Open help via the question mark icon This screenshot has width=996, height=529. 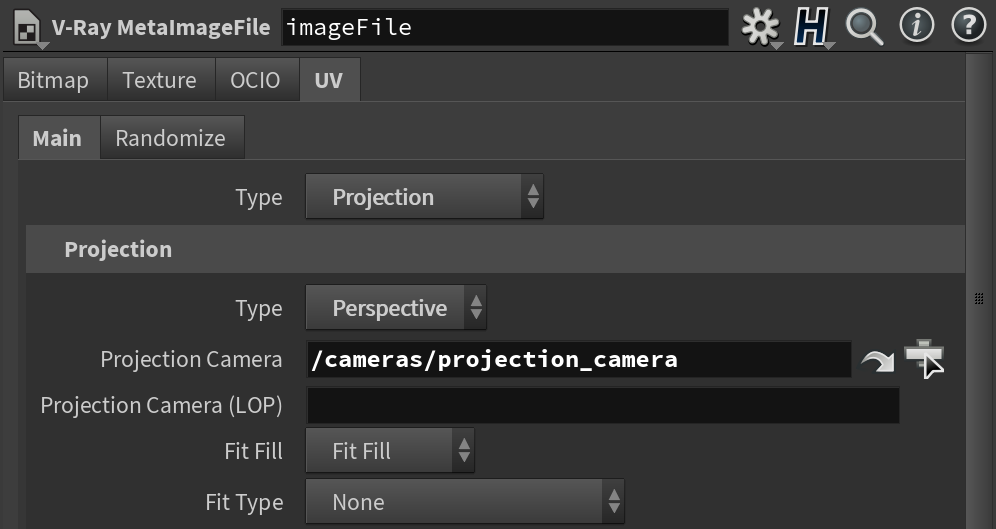pyautogui.click(x=968, y=26)
